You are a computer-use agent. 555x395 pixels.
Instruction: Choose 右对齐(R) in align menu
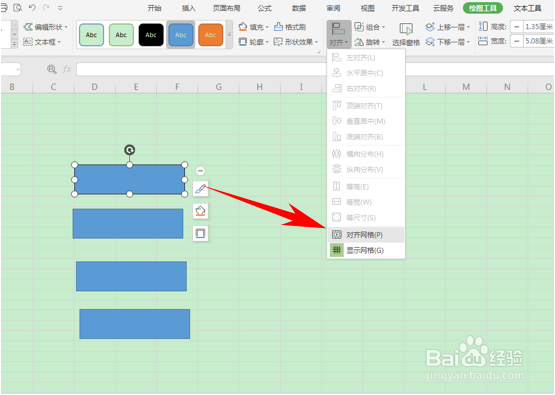pyautogui.click(x=366, y=89)
